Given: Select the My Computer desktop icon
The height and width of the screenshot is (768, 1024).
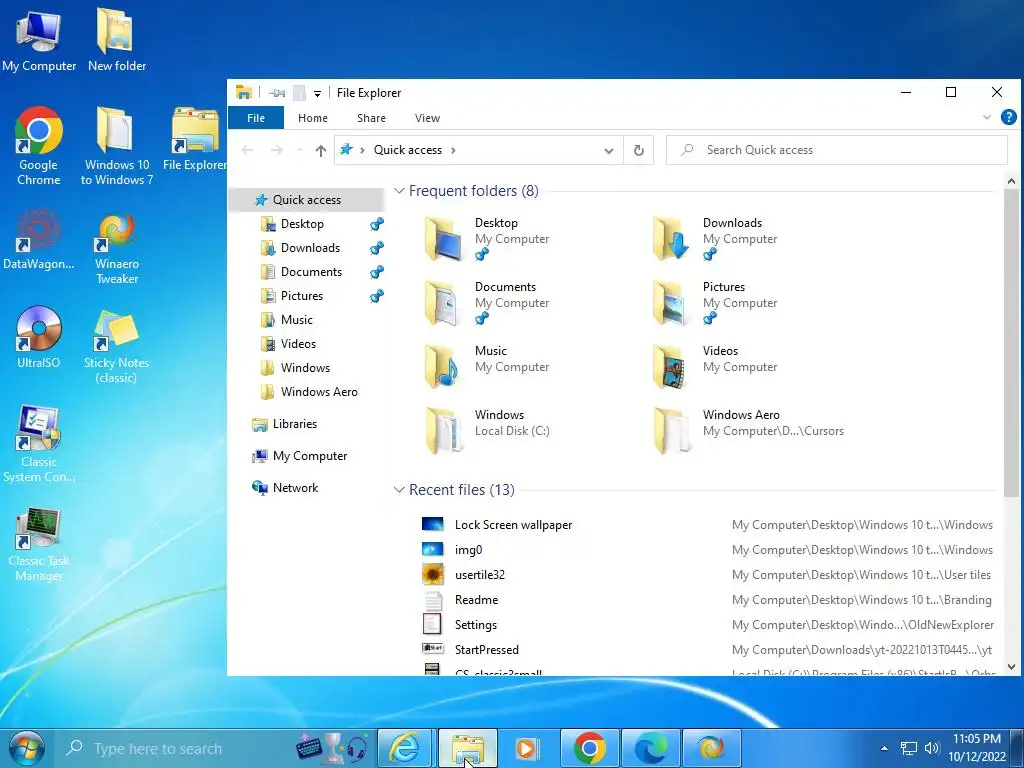Looking at the screenshot, I should pos(39,40).
